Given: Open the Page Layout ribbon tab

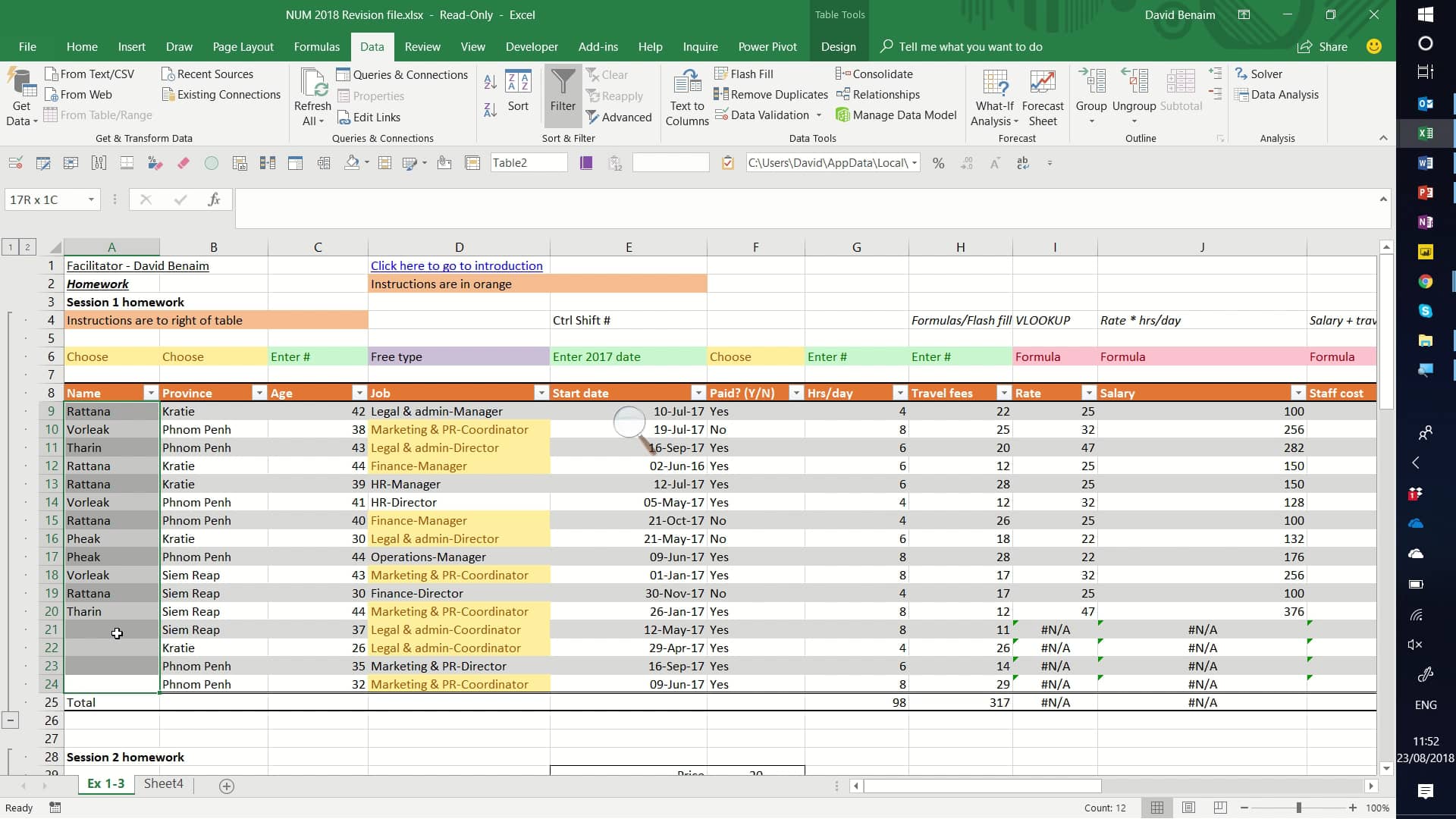Looking at the screenshot, I should coord(243,46).
